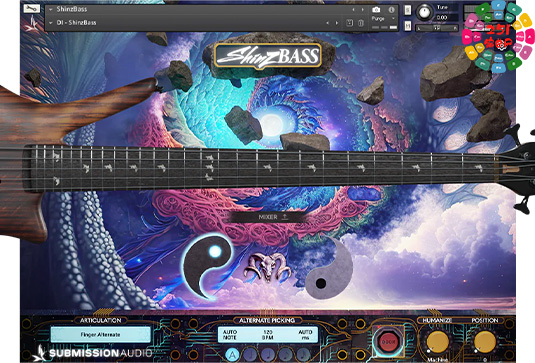Click the ALTERNATE PICKING label
The height and width of the screenshot is (363, 535).
[x=267, y=320]
